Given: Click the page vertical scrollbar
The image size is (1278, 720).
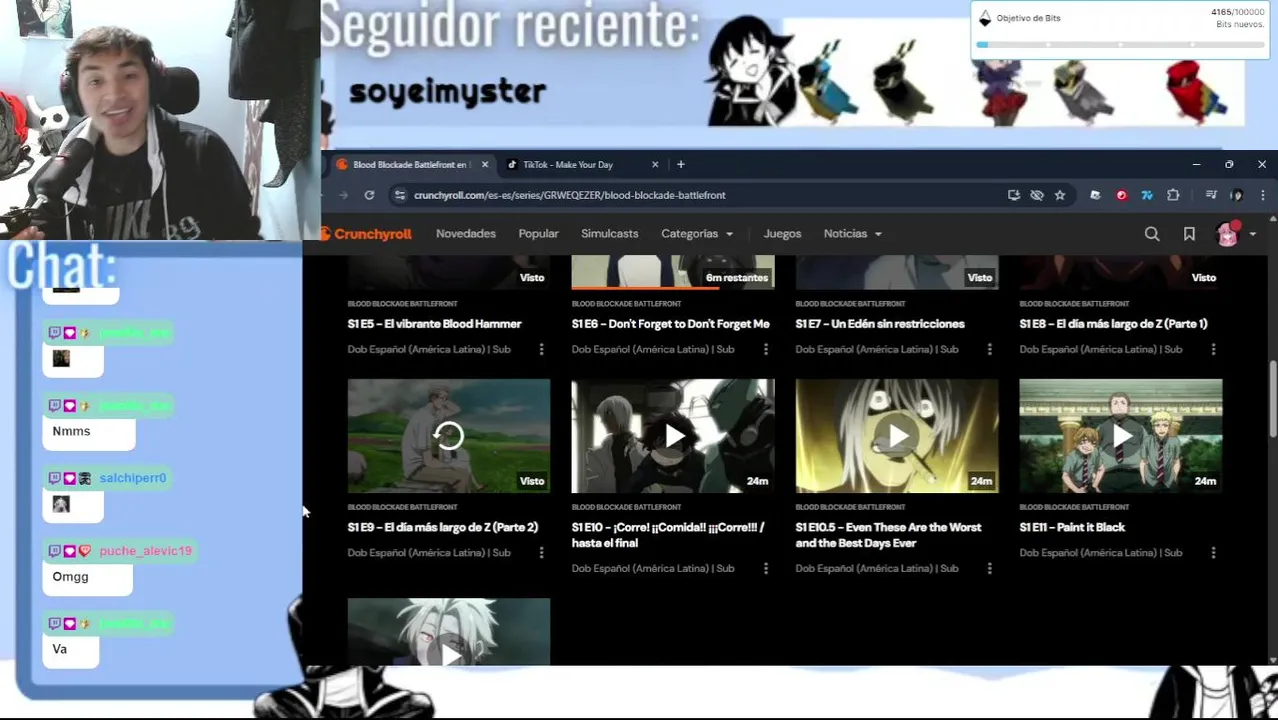Looking at the screenshot, I should [x=1273, y=400].
